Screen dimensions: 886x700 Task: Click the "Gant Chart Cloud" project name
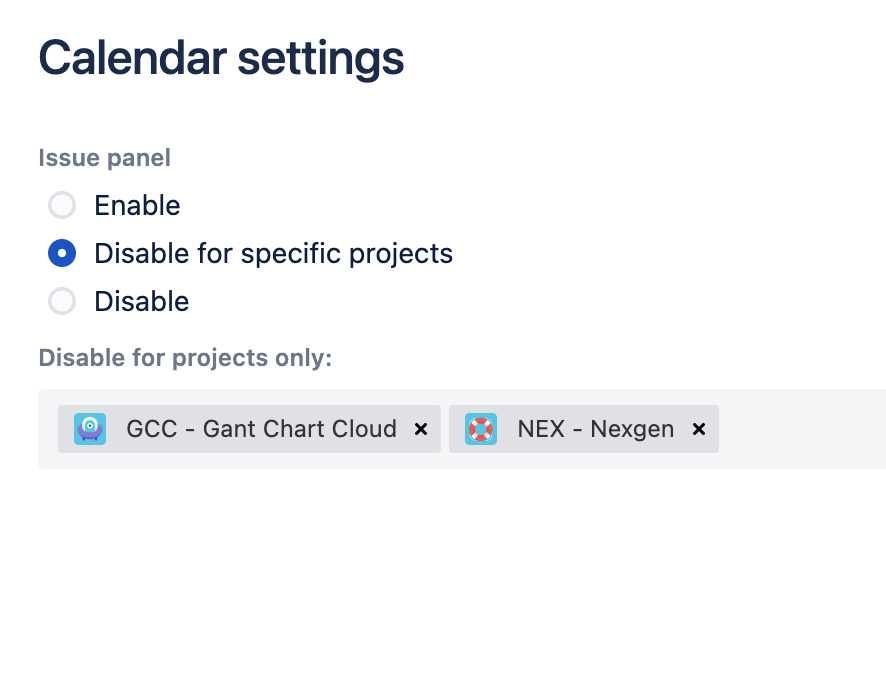pyautogui.click(x=300, y=429)
